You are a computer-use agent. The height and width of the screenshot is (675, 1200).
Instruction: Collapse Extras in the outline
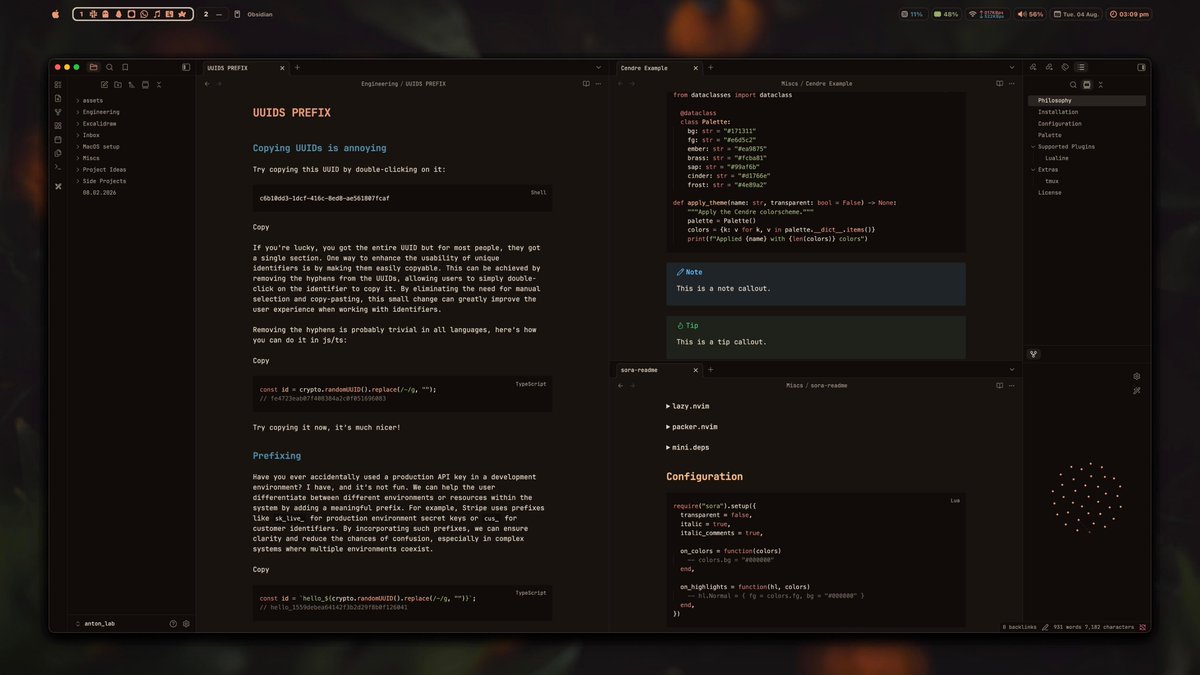1033,170
